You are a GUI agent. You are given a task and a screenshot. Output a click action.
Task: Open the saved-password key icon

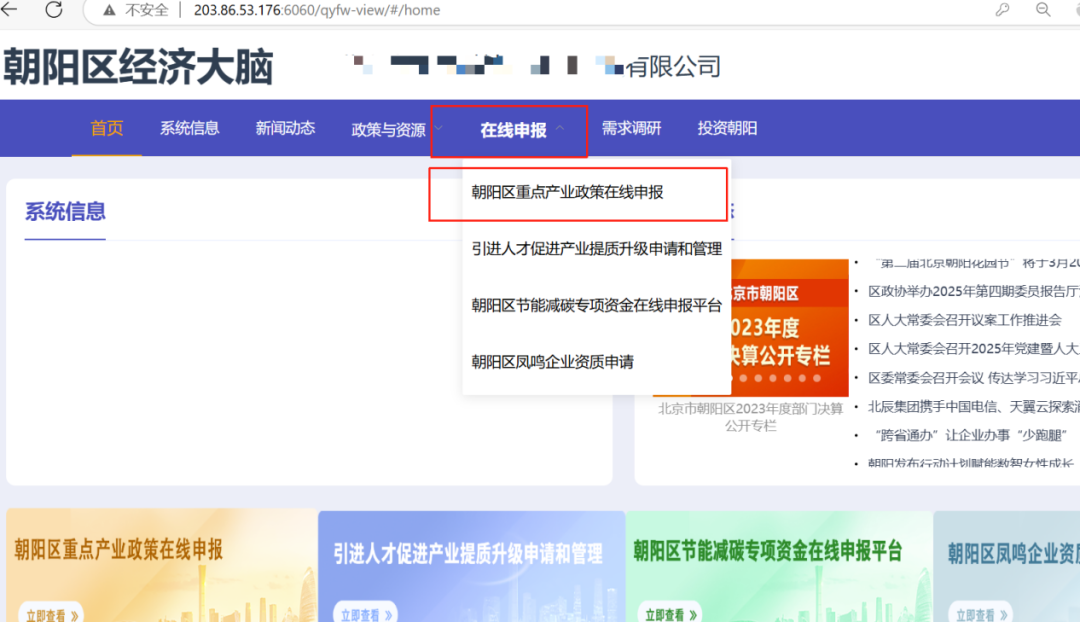coord(1002,10)
